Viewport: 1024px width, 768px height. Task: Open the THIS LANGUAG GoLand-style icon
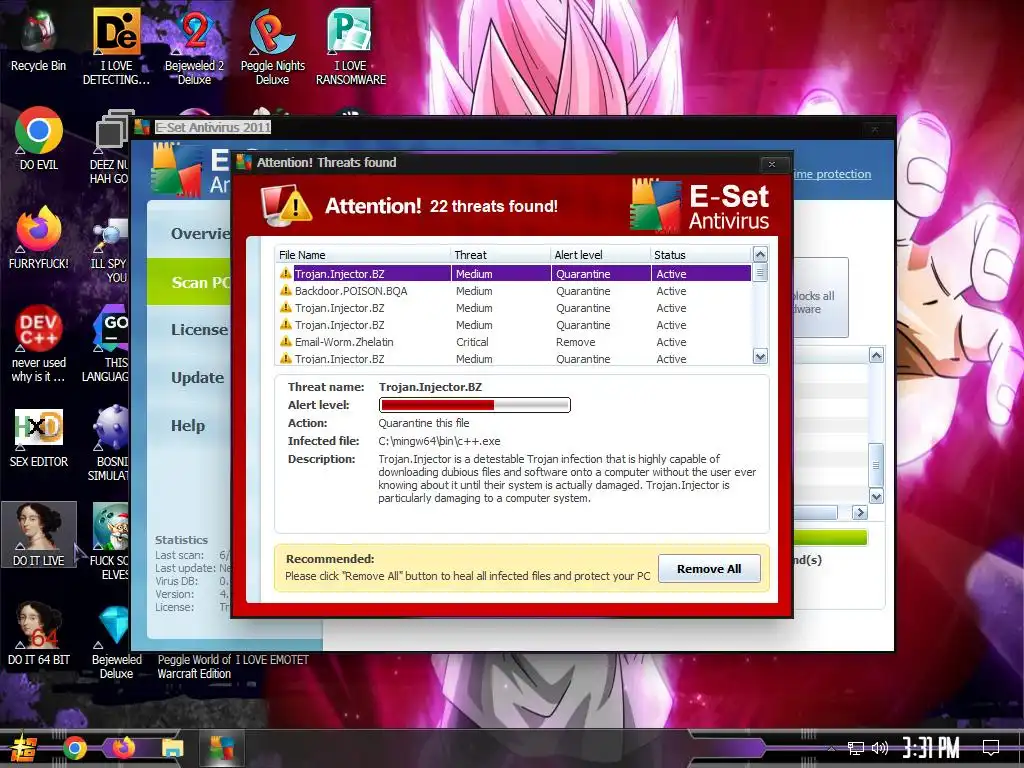tap(108, 344)
